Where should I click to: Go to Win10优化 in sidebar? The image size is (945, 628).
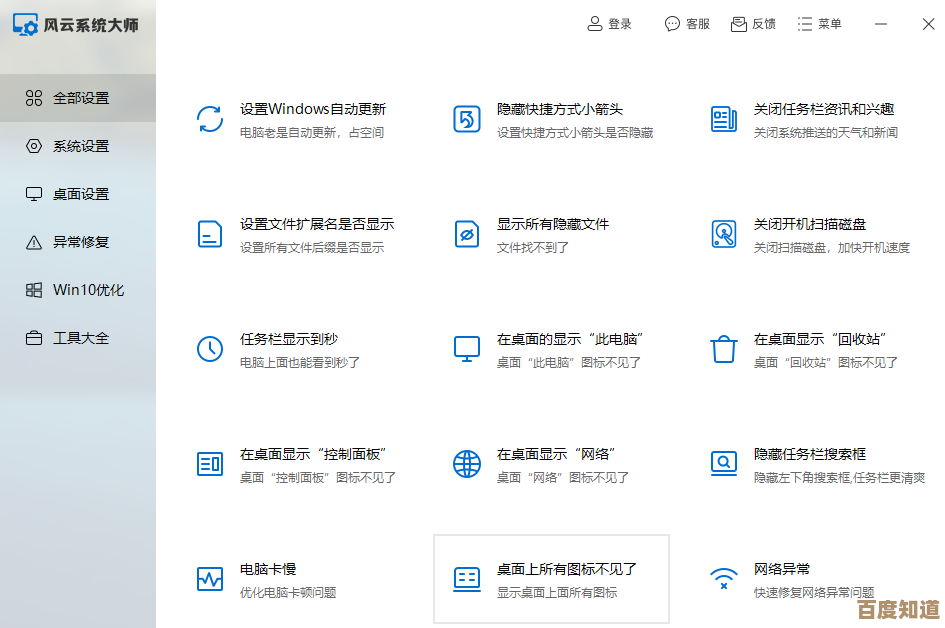coord(88,290)
